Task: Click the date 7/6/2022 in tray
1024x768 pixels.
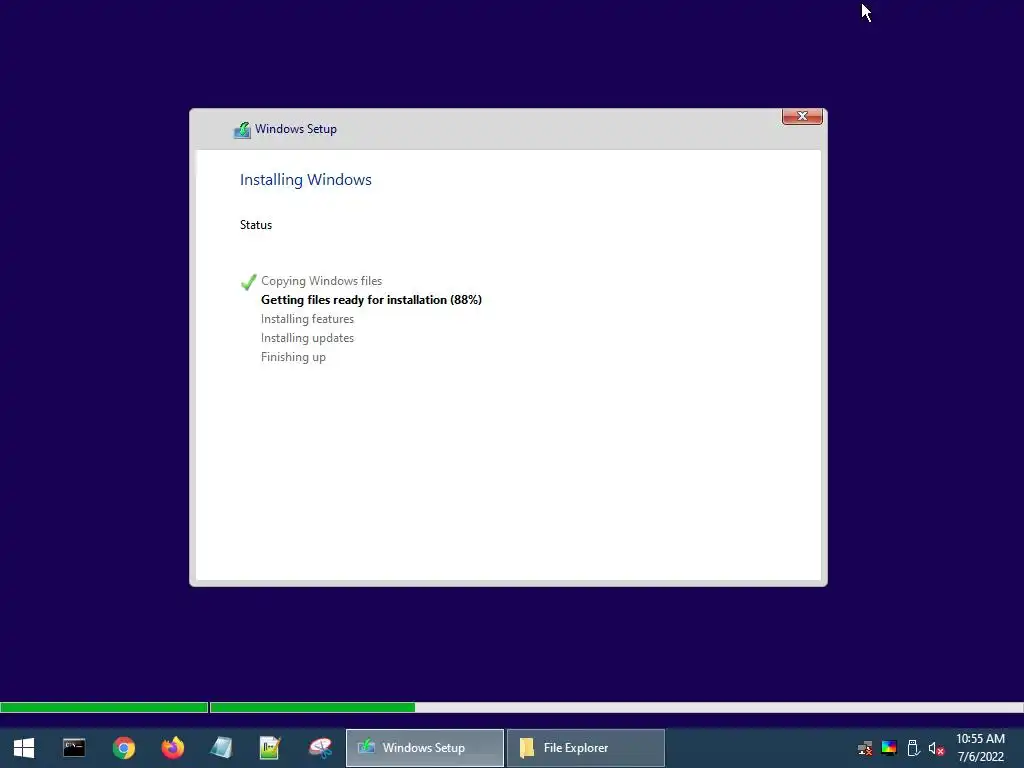Action: [x=980, y=757]
